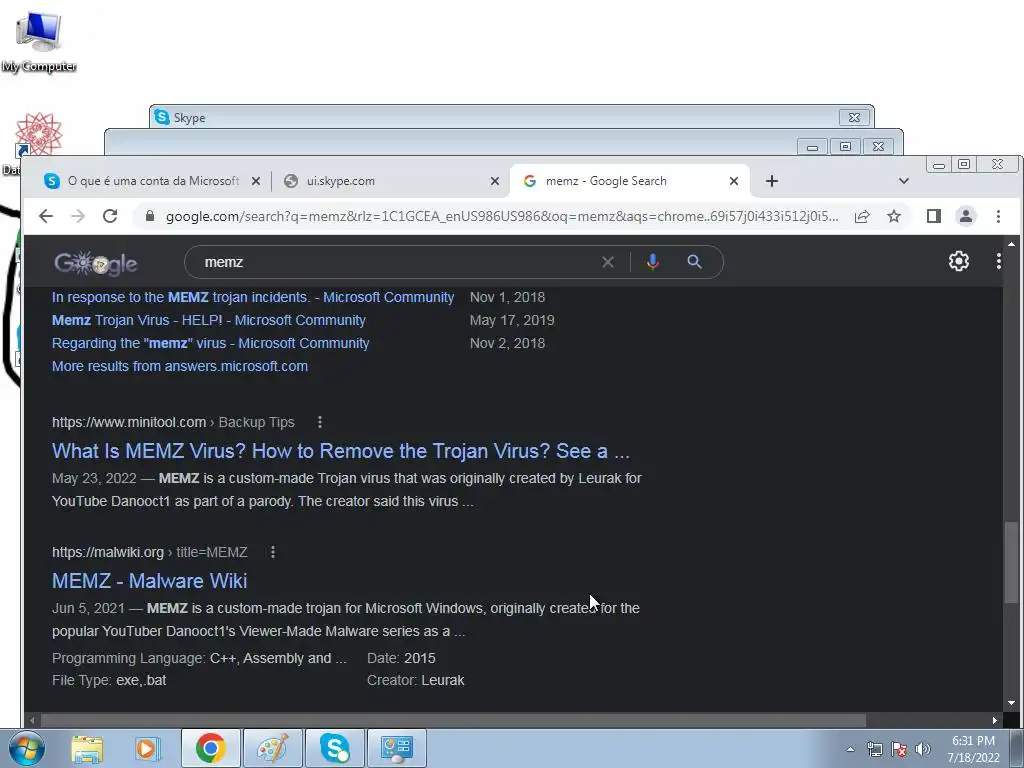Open the Action Center flag icon
Screen dimensions: 1024x768
point(899,750)
